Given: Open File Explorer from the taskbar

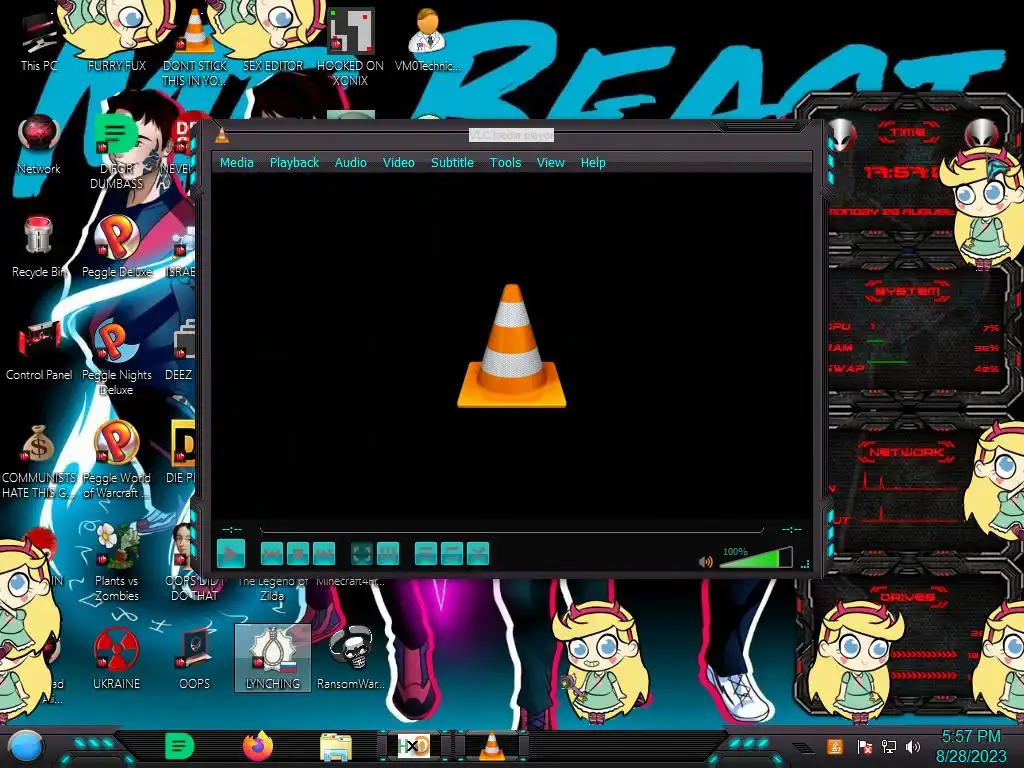Looking at the screenshot, I should pyautogui.click(x=336, y=746).
